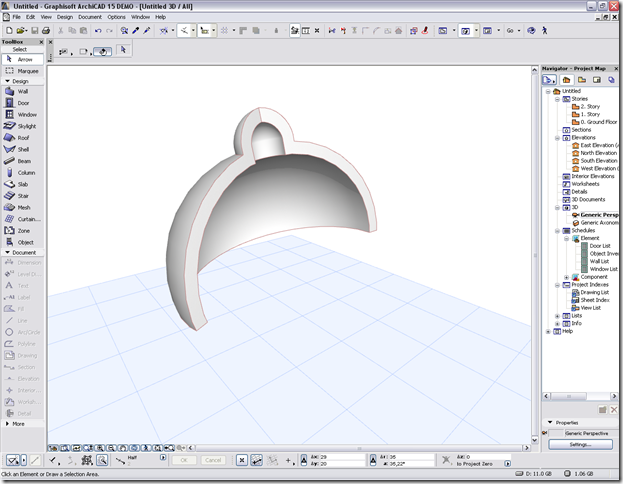The width and height of the screenshot is (623, 484).
Task: Select Door List schedule
Action: 600,246
